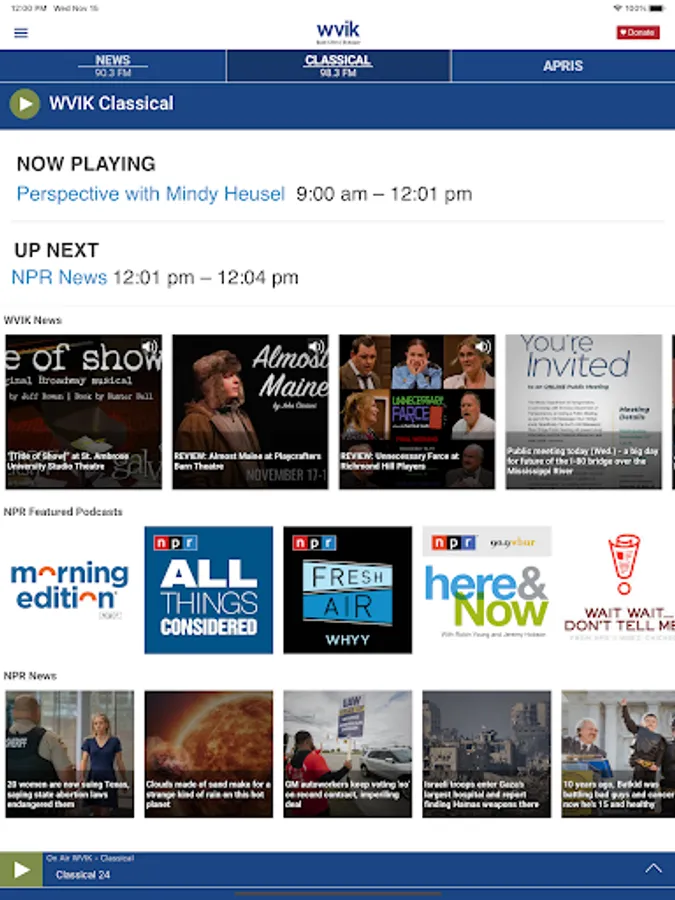Screen dimensions: 675x900
Task: Switch to the APRIS tab
Action: [x=563, y=66]
